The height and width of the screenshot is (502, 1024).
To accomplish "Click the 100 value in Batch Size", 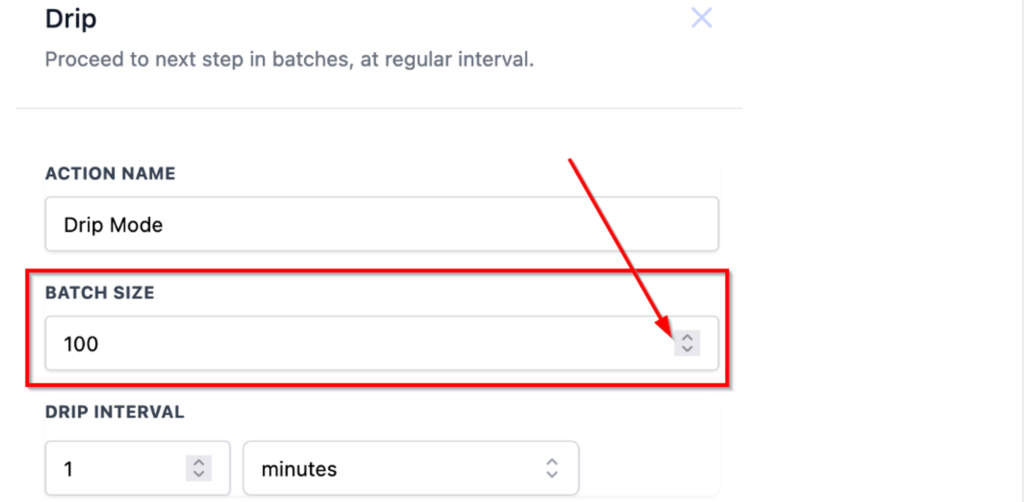I will [x=81, y=345].
